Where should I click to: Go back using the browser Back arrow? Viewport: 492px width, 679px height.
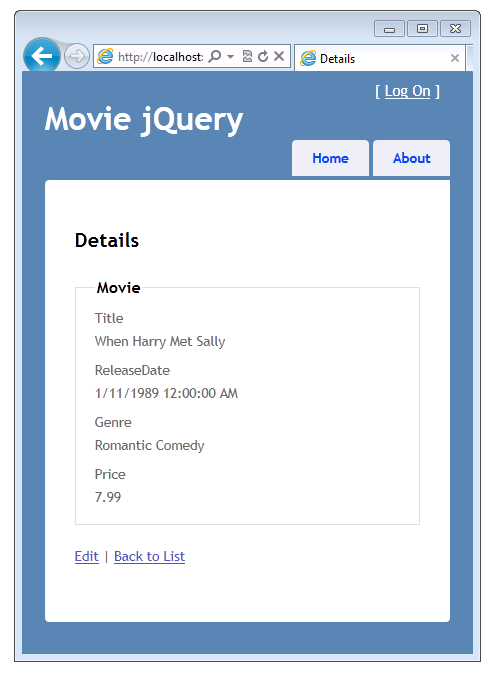42,55
